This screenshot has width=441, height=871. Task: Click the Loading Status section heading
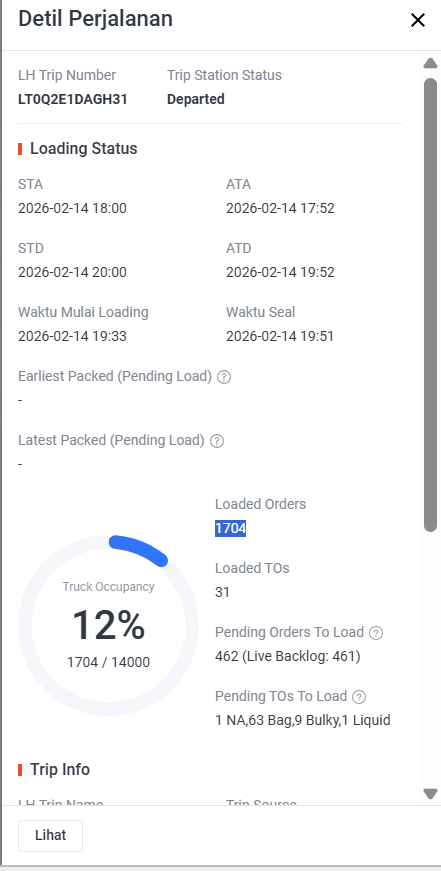(x=83, y=149)
